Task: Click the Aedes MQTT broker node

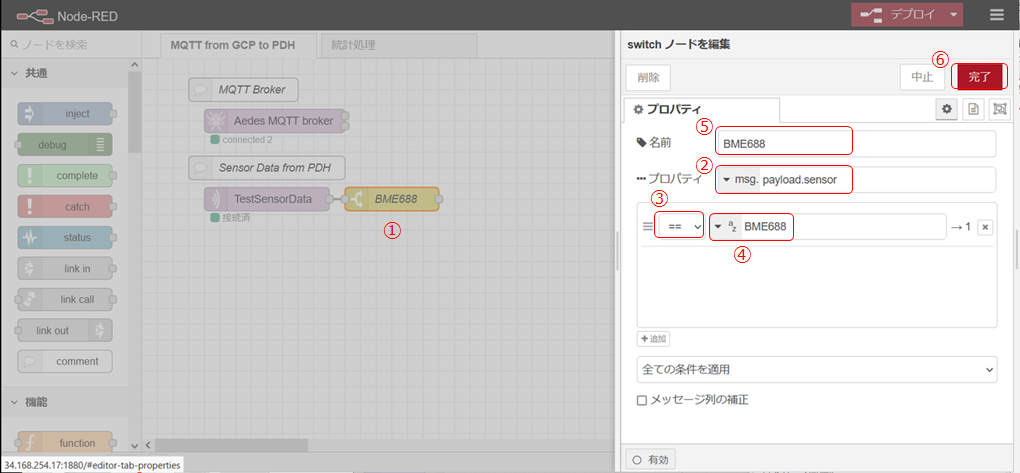Action: coord(274,121)
